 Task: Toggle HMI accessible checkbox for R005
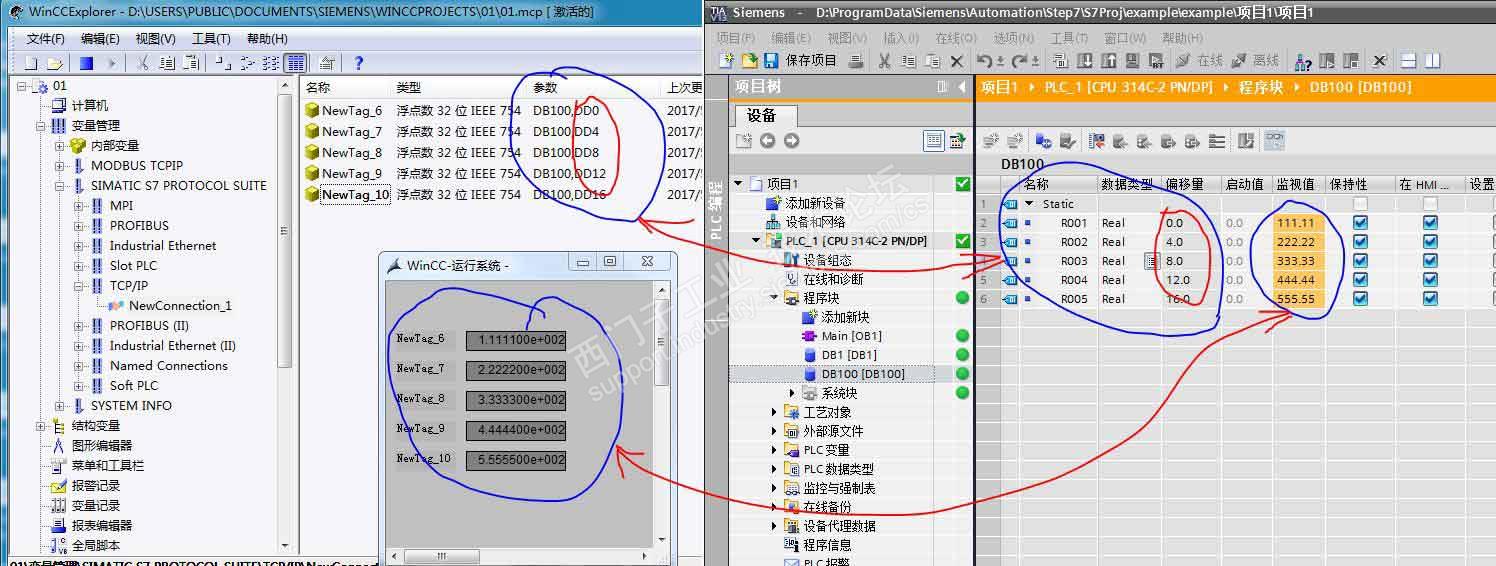[x=1431, y=299]
